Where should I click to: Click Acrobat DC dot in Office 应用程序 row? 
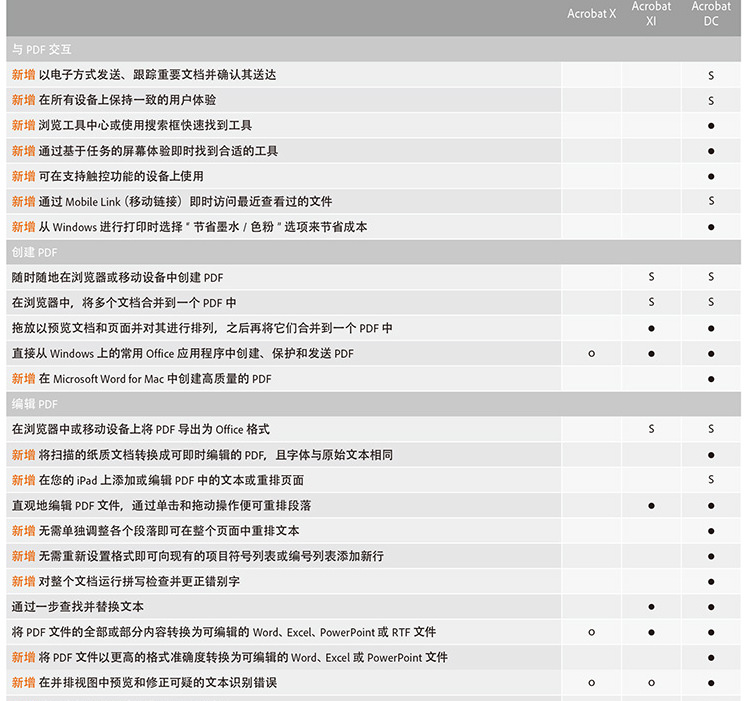click(711, 354)
